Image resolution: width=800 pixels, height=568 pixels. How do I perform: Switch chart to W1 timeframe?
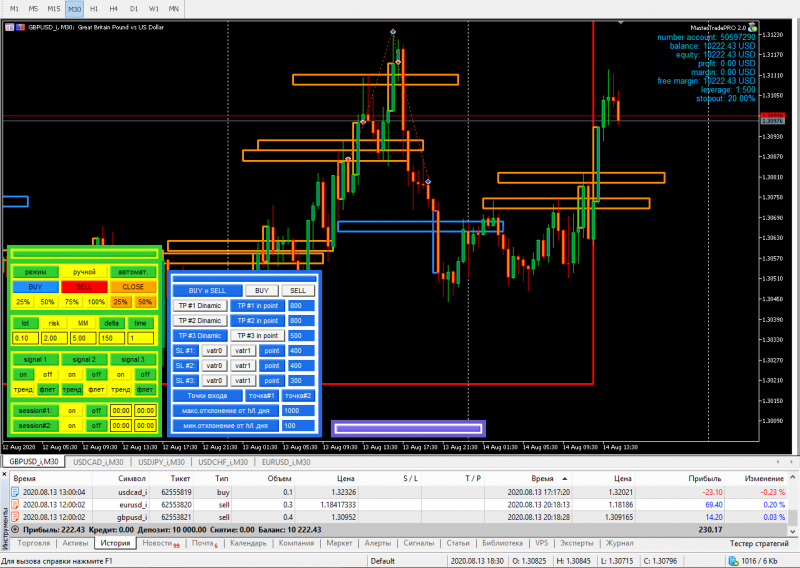point(154,9)
